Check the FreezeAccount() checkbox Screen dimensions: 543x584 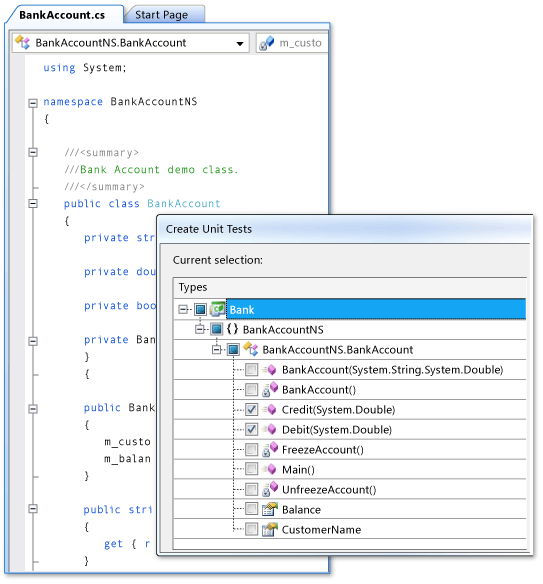click(251, 450)
